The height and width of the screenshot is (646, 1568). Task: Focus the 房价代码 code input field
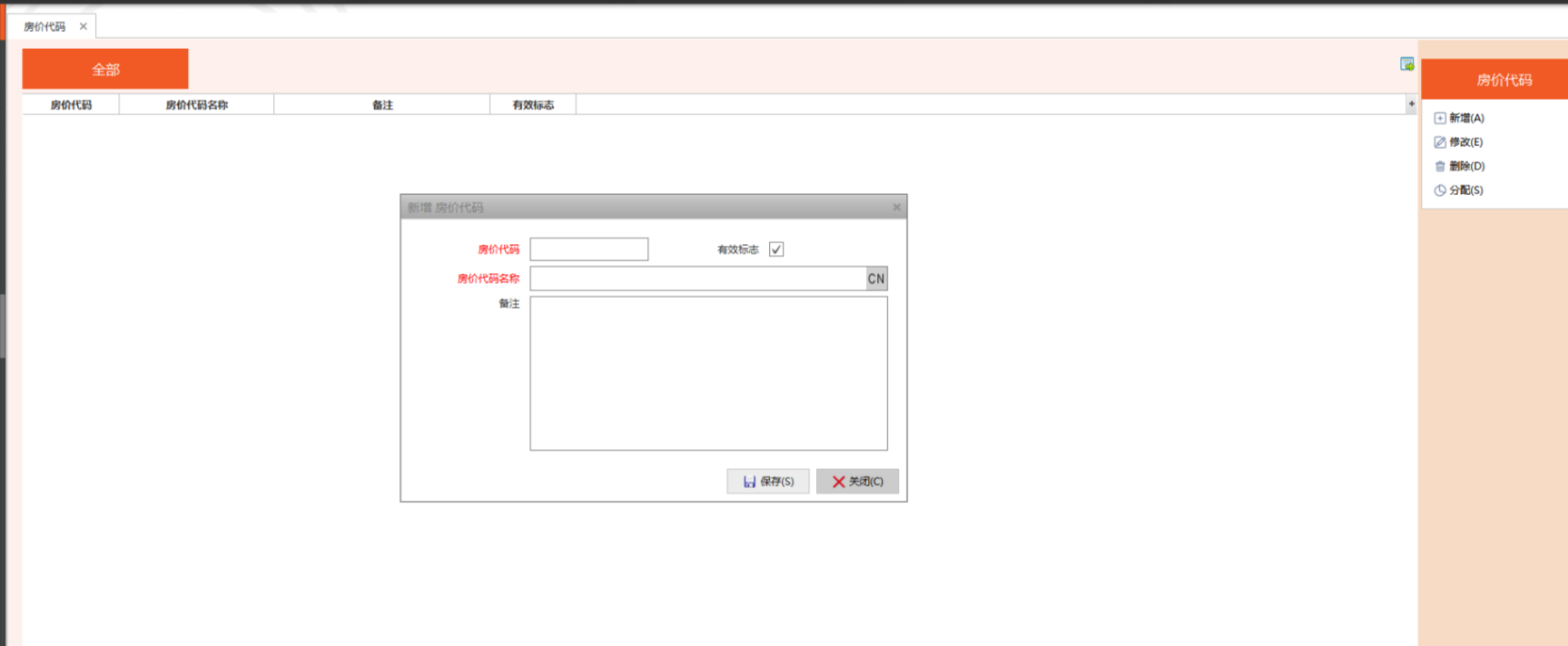coord(588,250)
